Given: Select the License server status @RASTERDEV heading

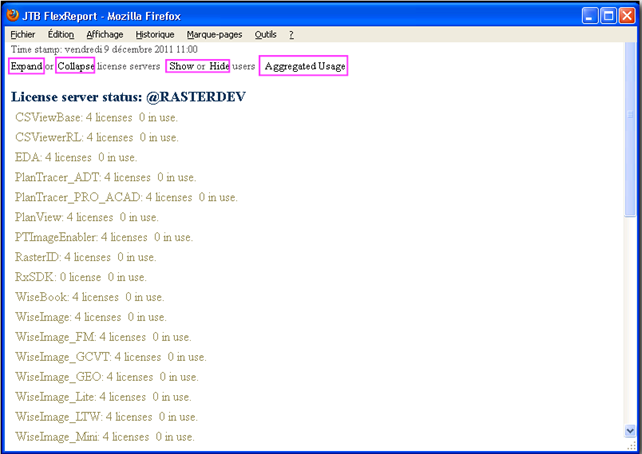Looking at the screenshot, I should click(128, 97).
